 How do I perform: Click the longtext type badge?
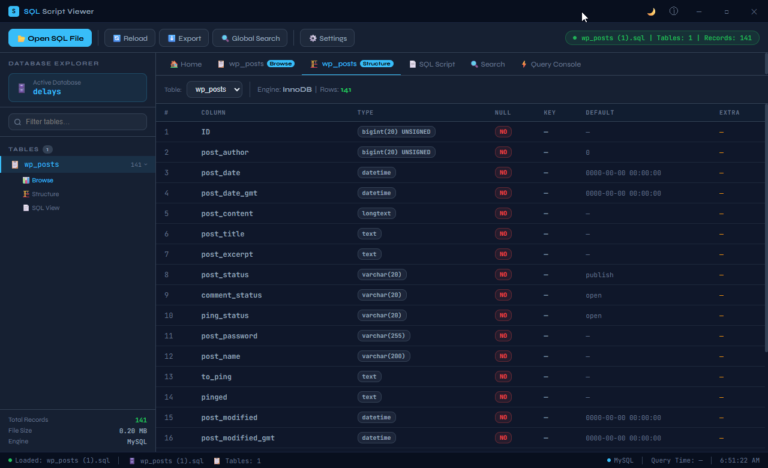pos(376,214)
